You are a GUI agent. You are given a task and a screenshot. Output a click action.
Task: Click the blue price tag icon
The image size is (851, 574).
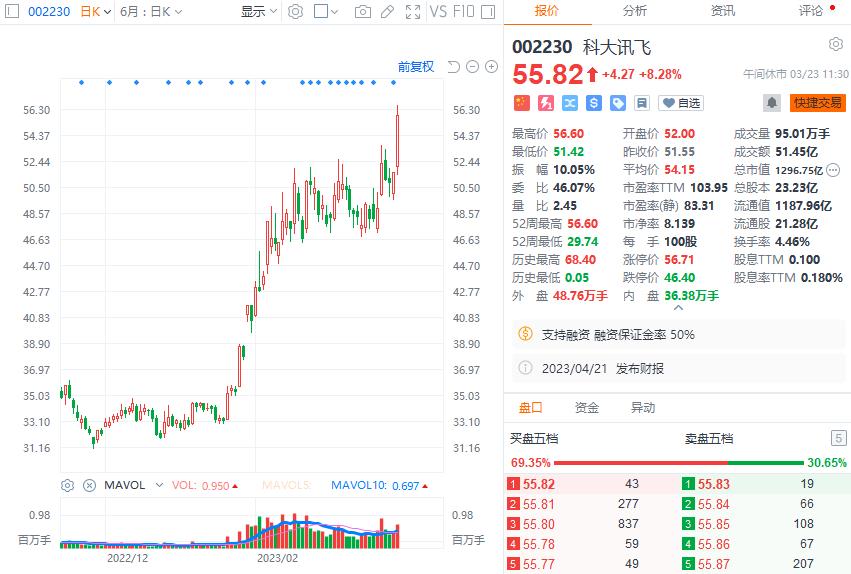pyautogui.click(x=618, y=103)
